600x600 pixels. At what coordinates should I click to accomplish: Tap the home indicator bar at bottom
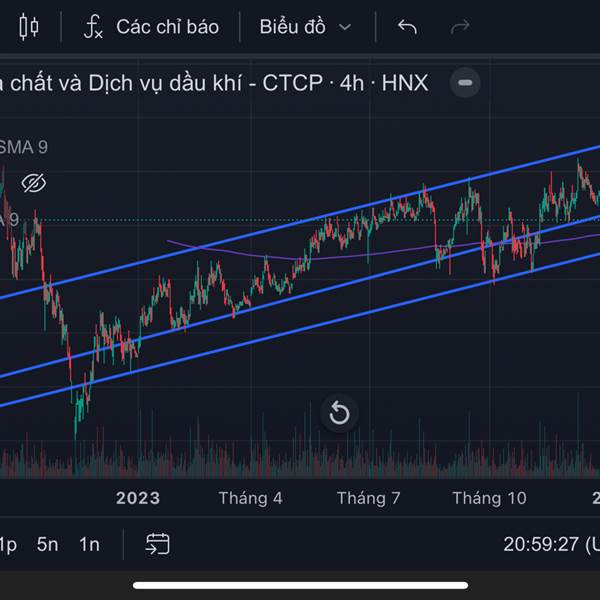300,585
